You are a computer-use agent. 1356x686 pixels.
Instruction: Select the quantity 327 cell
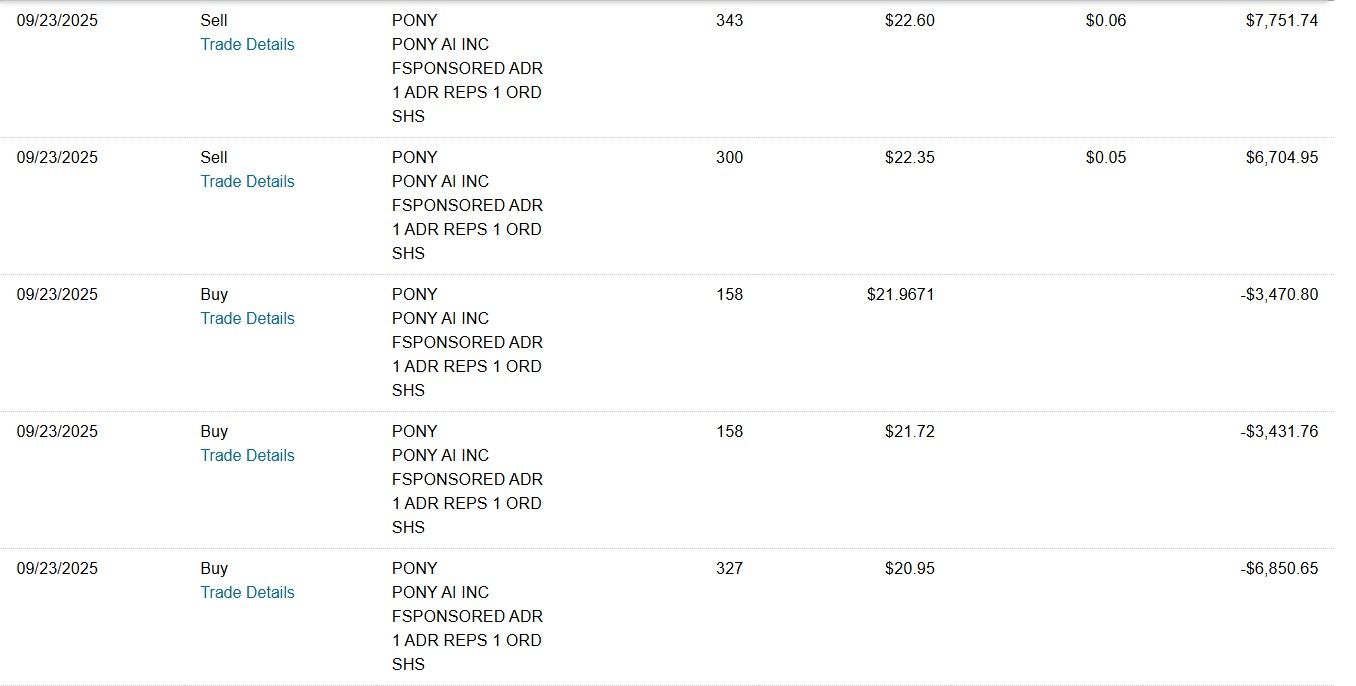[x=729, y=568]
